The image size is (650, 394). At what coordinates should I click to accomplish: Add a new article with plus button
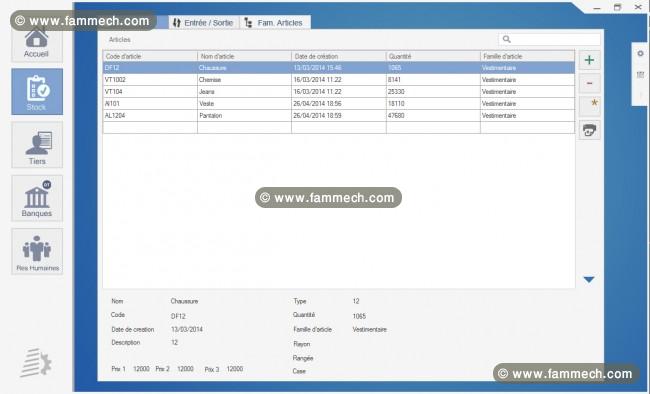coord(589,60)
